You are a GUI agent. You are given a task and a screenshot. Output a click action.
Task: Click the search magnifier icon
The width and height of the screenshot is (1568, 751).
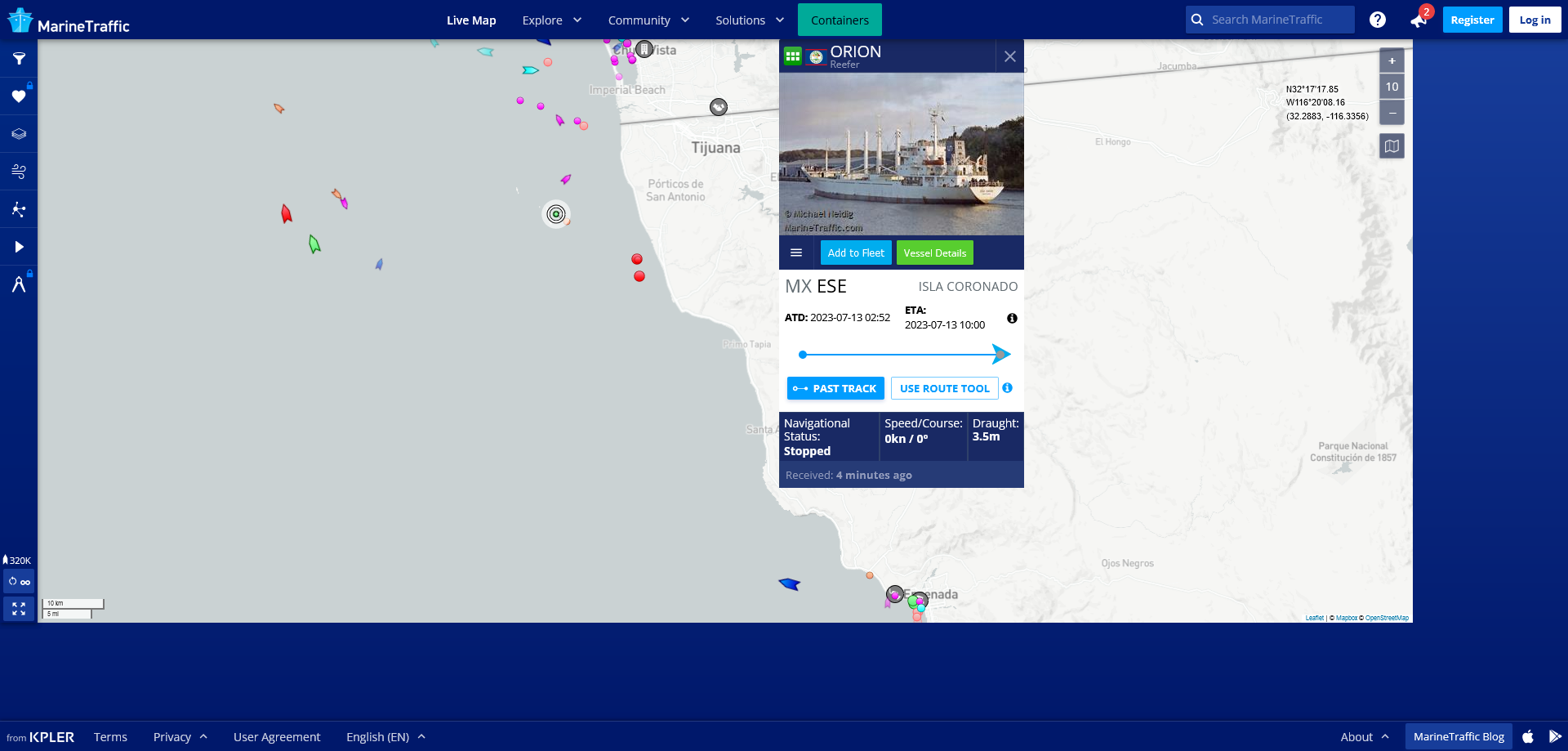coord(1197,20)
